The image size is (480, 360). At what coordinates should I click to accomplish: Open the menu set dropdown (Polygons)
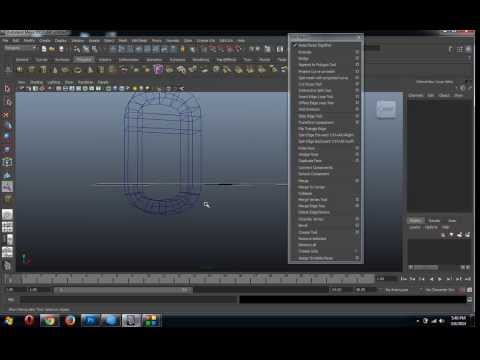point(20,48)
